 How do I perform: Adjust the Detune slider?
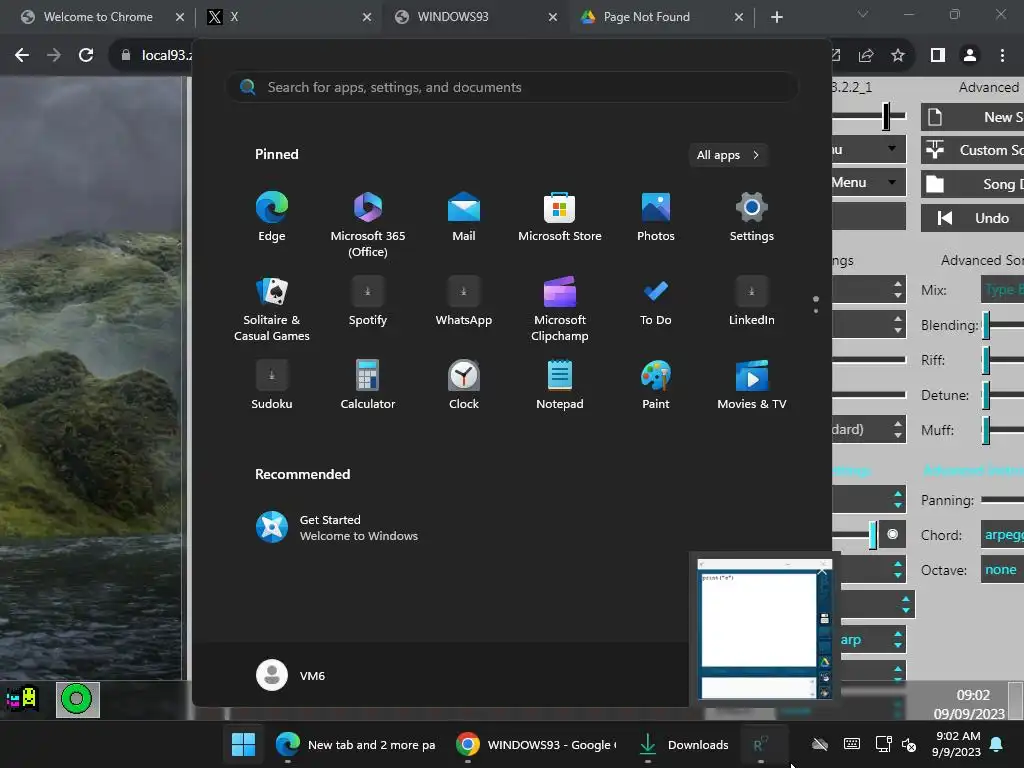[1002, 395]
